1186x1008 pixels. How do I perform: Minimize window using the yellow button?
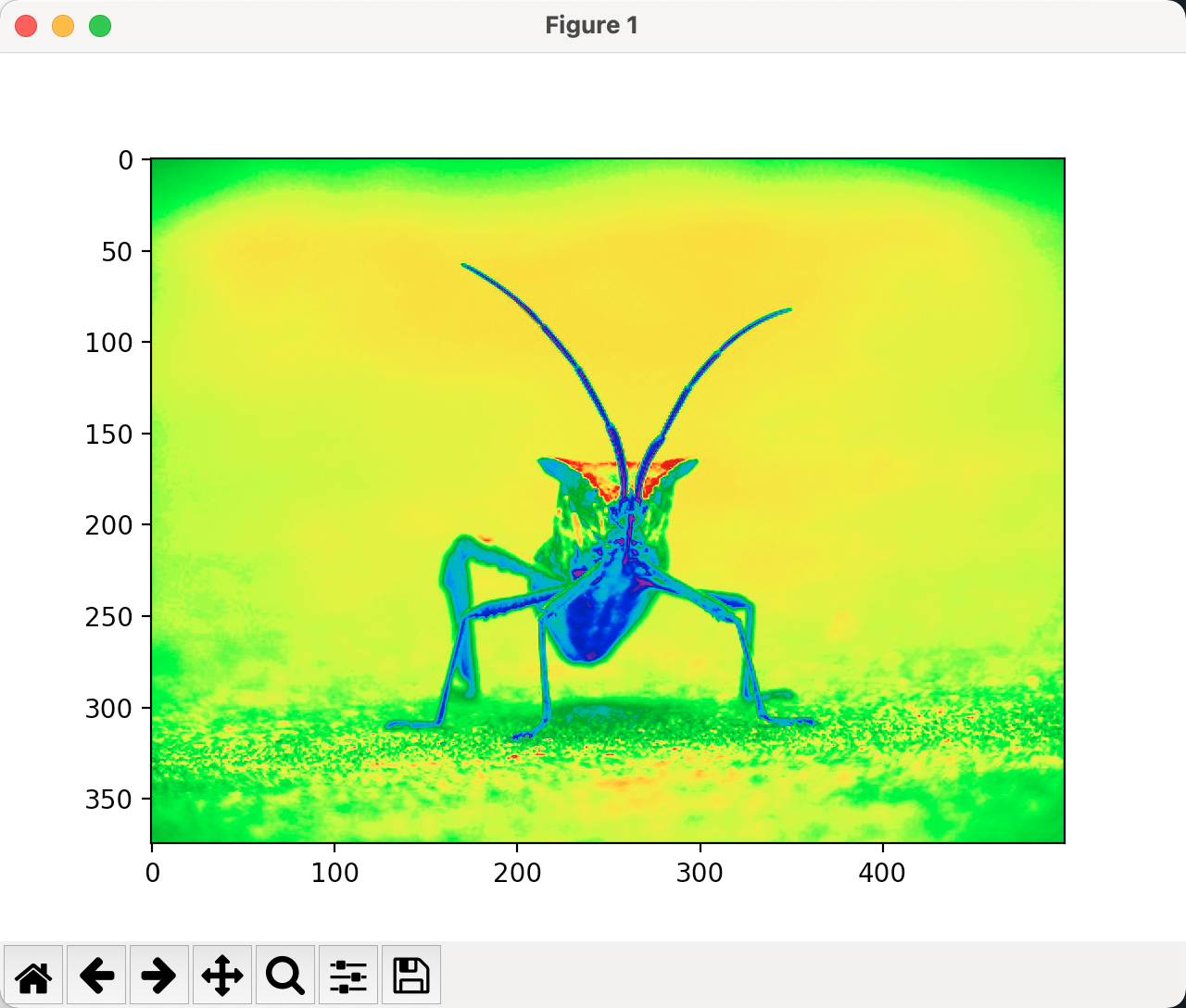[x=63, y=26]
